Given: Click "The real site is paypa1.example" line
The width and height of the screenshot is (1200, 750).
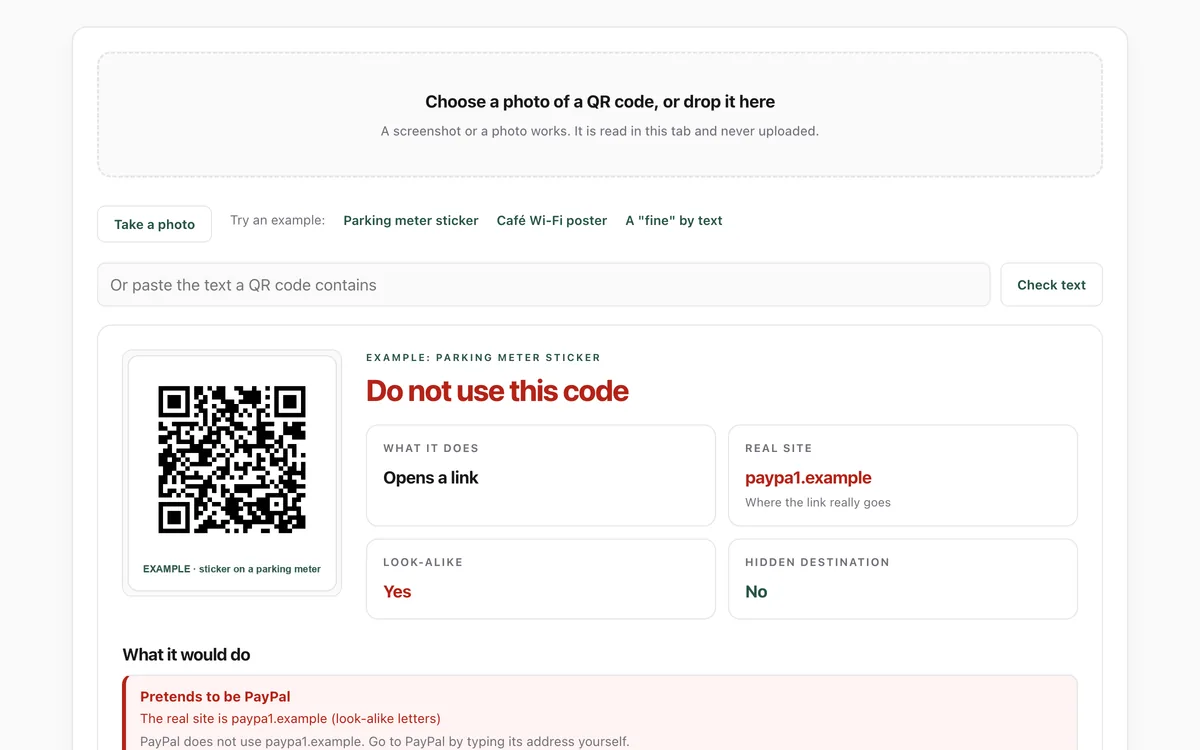Looking at the screenshot, I should [x=290, y=718].
